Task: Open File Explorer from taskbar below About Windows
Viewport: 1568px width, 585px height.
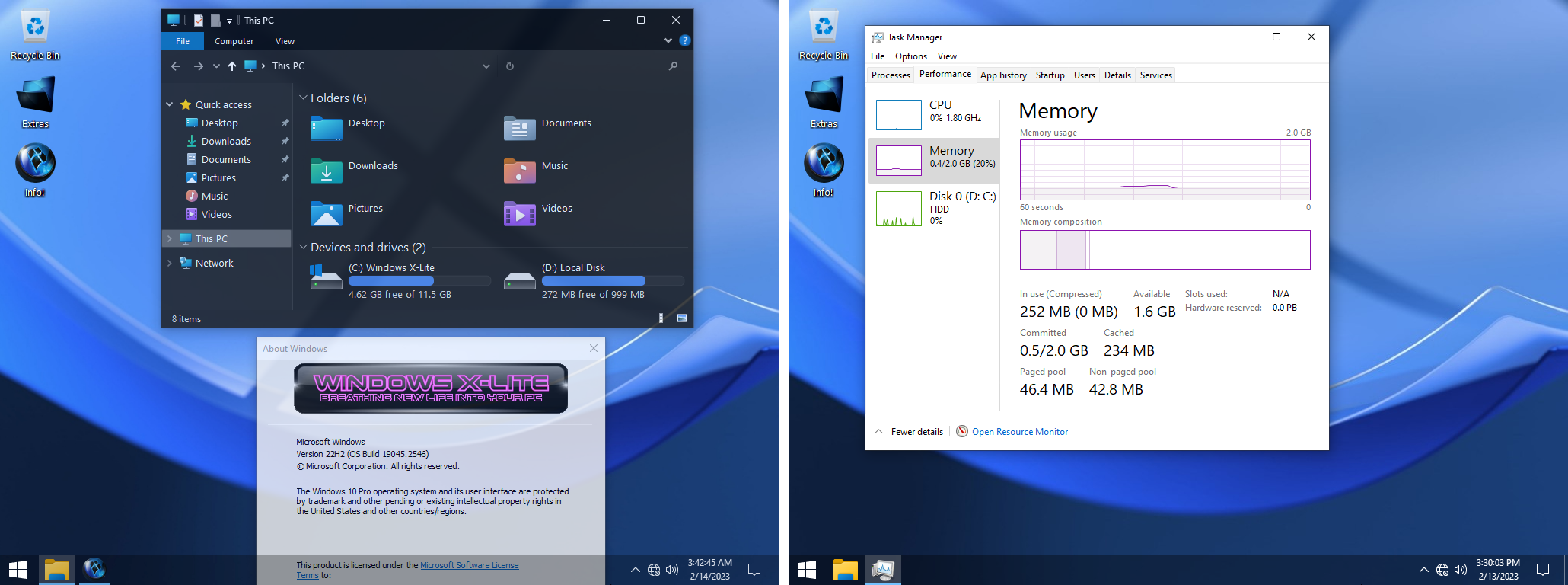Action: [x=57, y=569]
